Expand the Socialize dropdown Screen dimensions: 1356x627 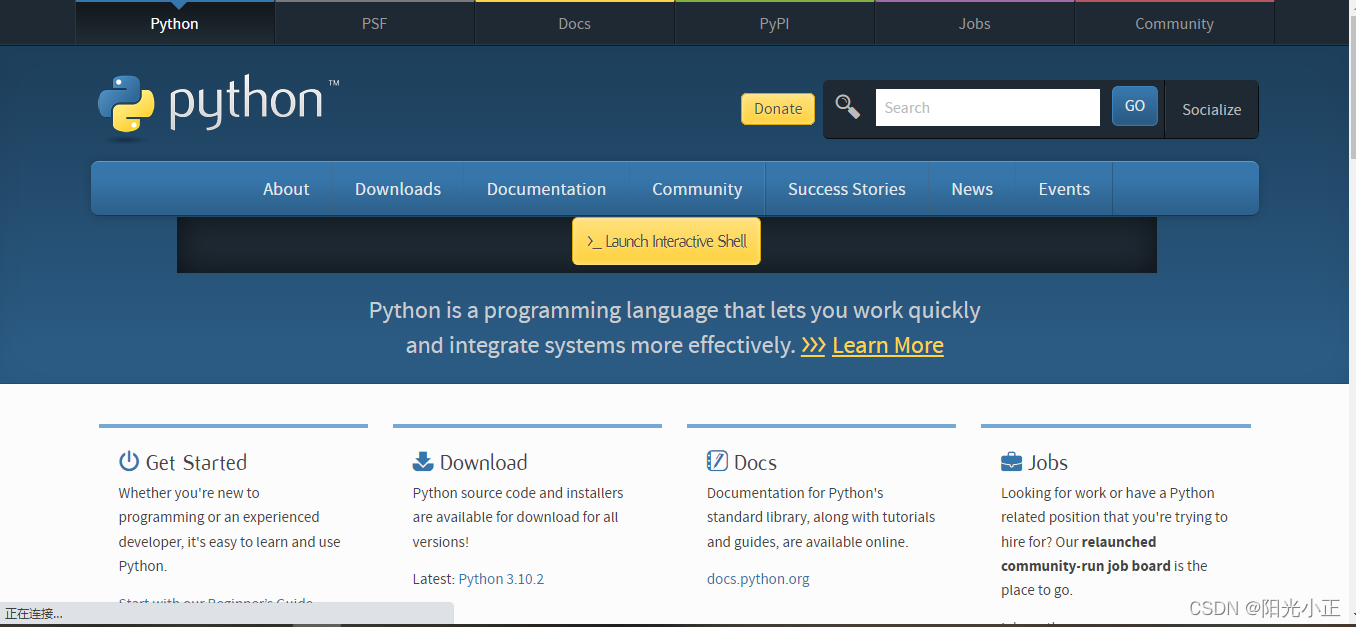tap(1211, 110)
